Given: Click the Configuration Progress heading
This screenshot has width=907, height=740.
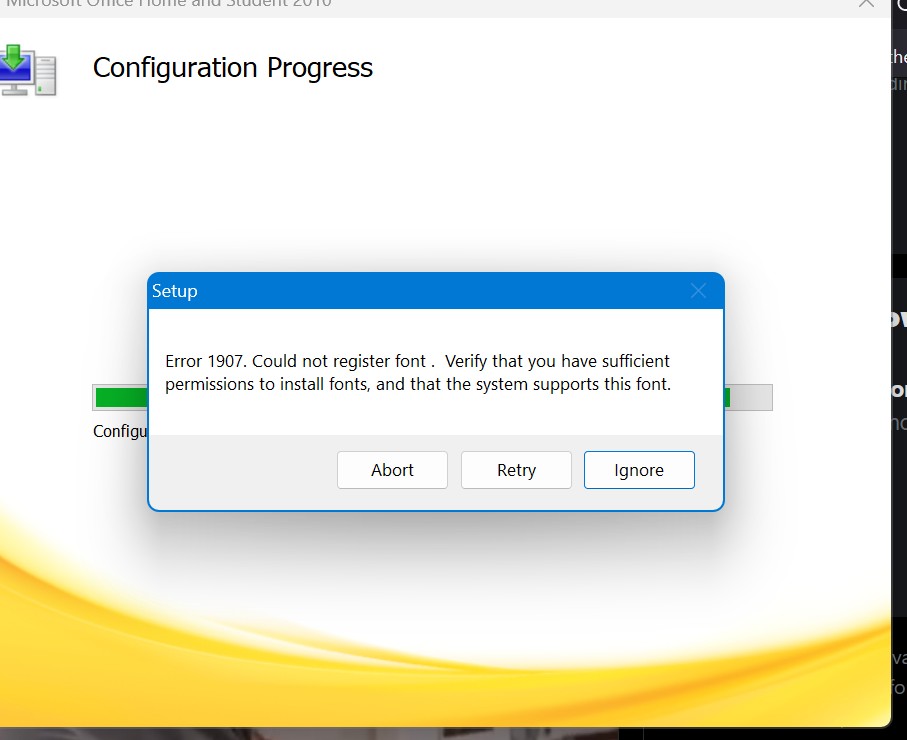Looking at the screenshot, I should click(233, 68).
